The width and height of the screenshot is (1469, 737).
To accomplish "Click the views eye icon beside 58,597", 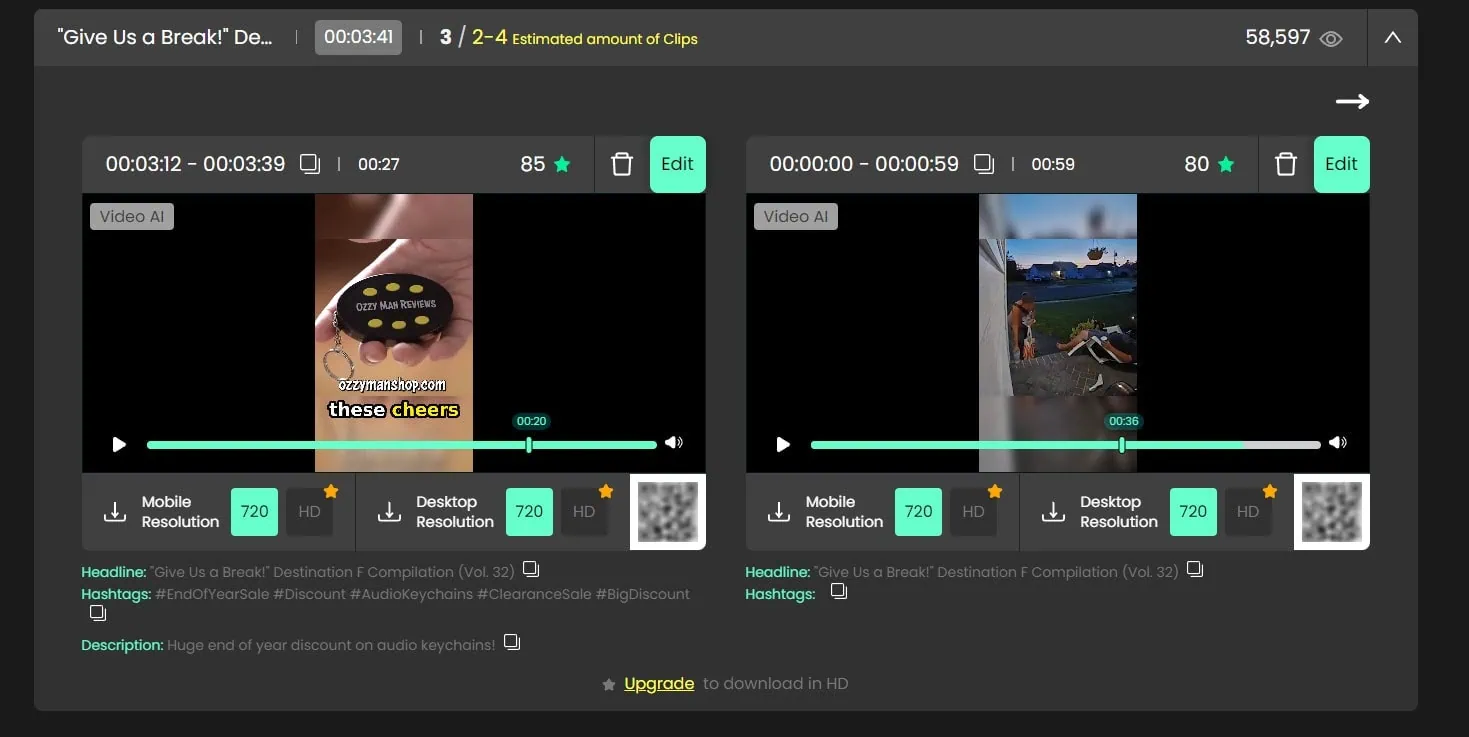I will (x=1330, y=39).
